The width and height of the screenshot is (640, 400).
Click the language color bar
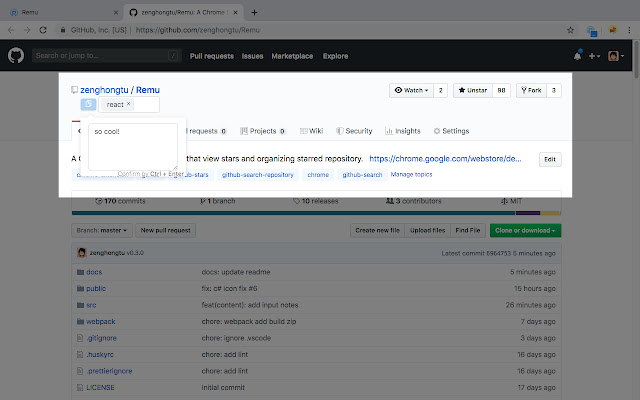(x=300, y=213)
